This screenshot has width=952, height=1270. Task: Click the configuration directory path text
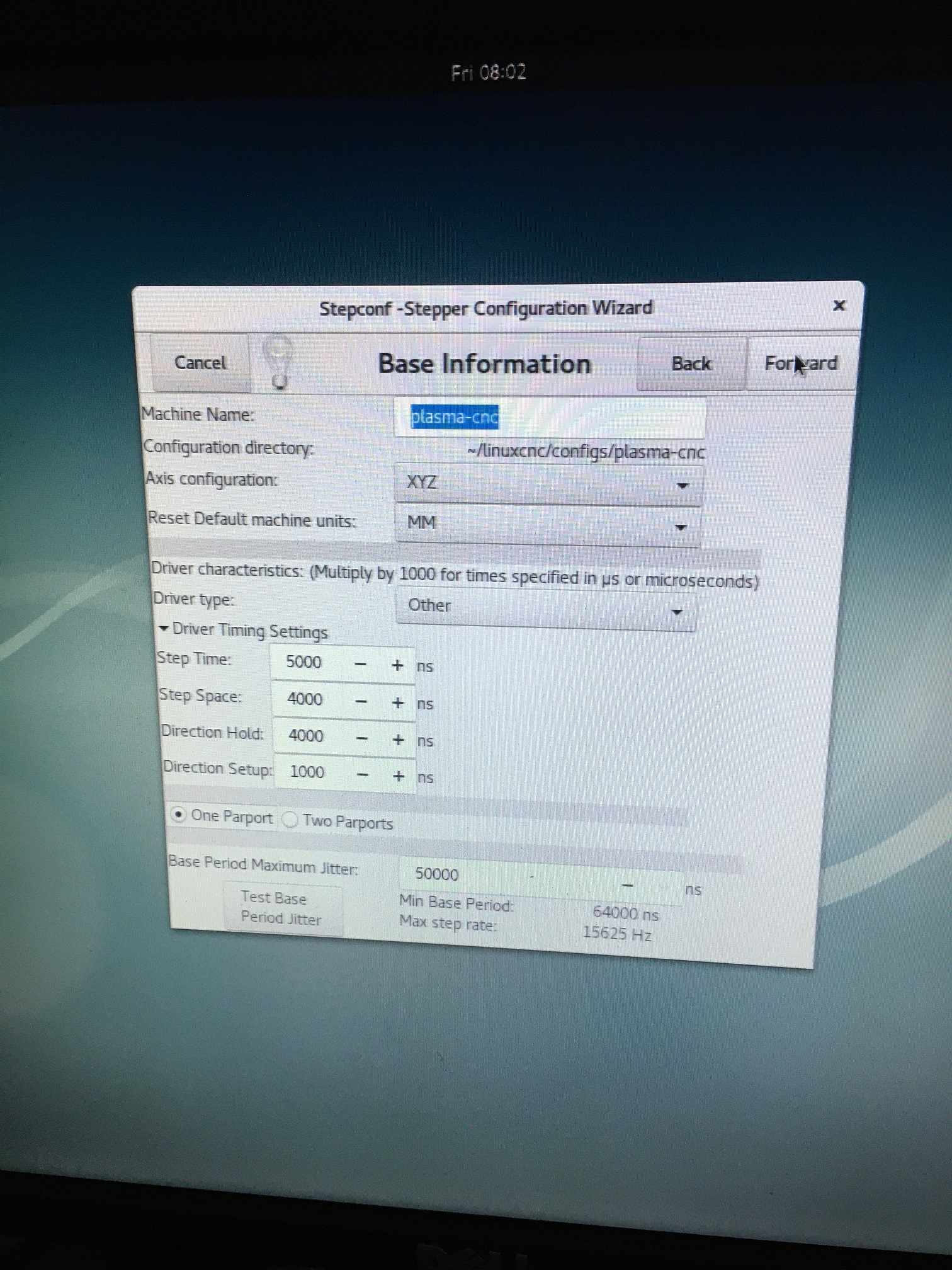586,452
